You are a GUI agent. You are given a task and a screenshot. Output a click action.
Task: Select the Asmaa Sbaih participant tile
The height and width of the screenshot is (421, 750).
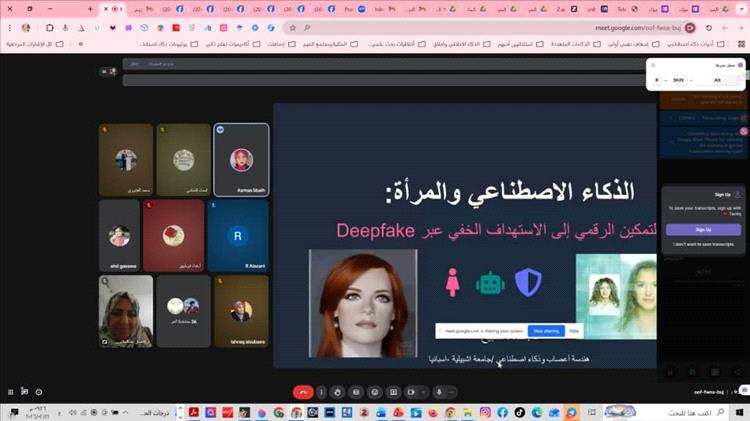[x=240, y=160]
